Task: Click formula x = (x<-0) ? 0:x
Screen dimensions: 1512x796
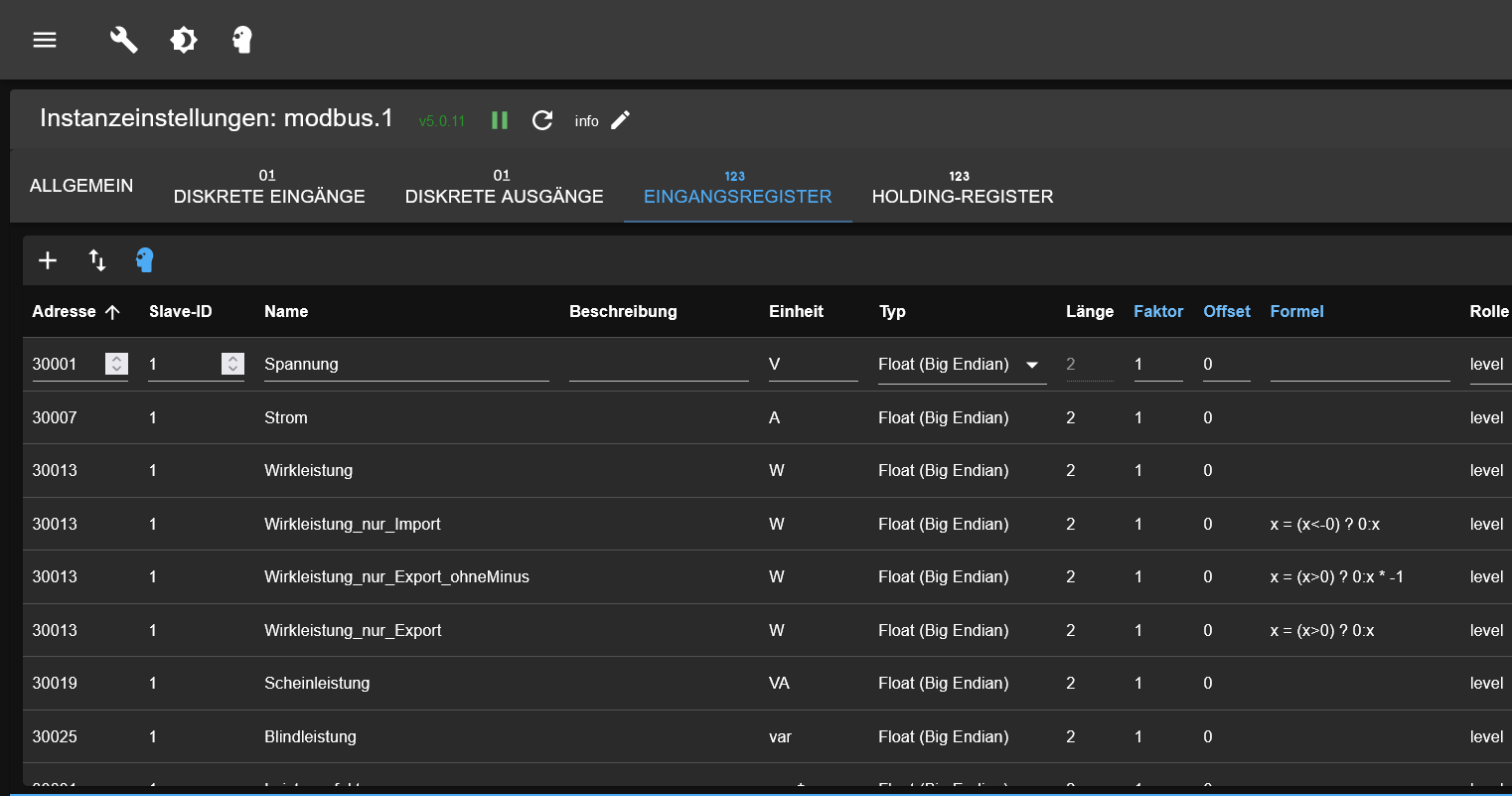Action: (x=1324, y=525)
